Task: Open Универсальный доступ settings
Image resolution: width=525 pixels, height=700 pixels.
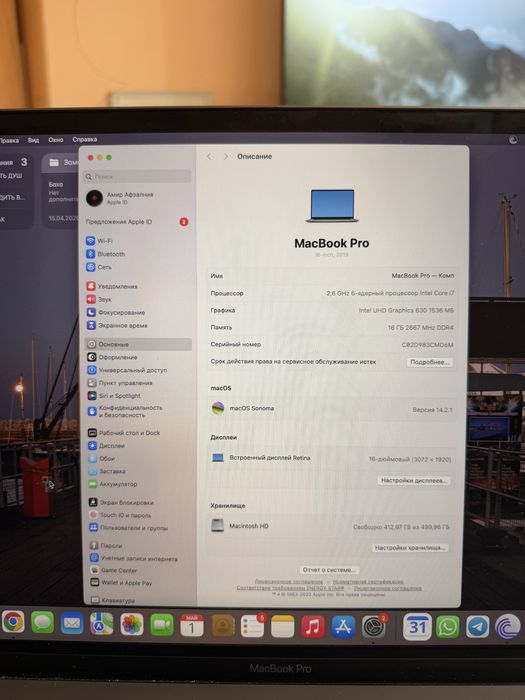Action: 127,370
